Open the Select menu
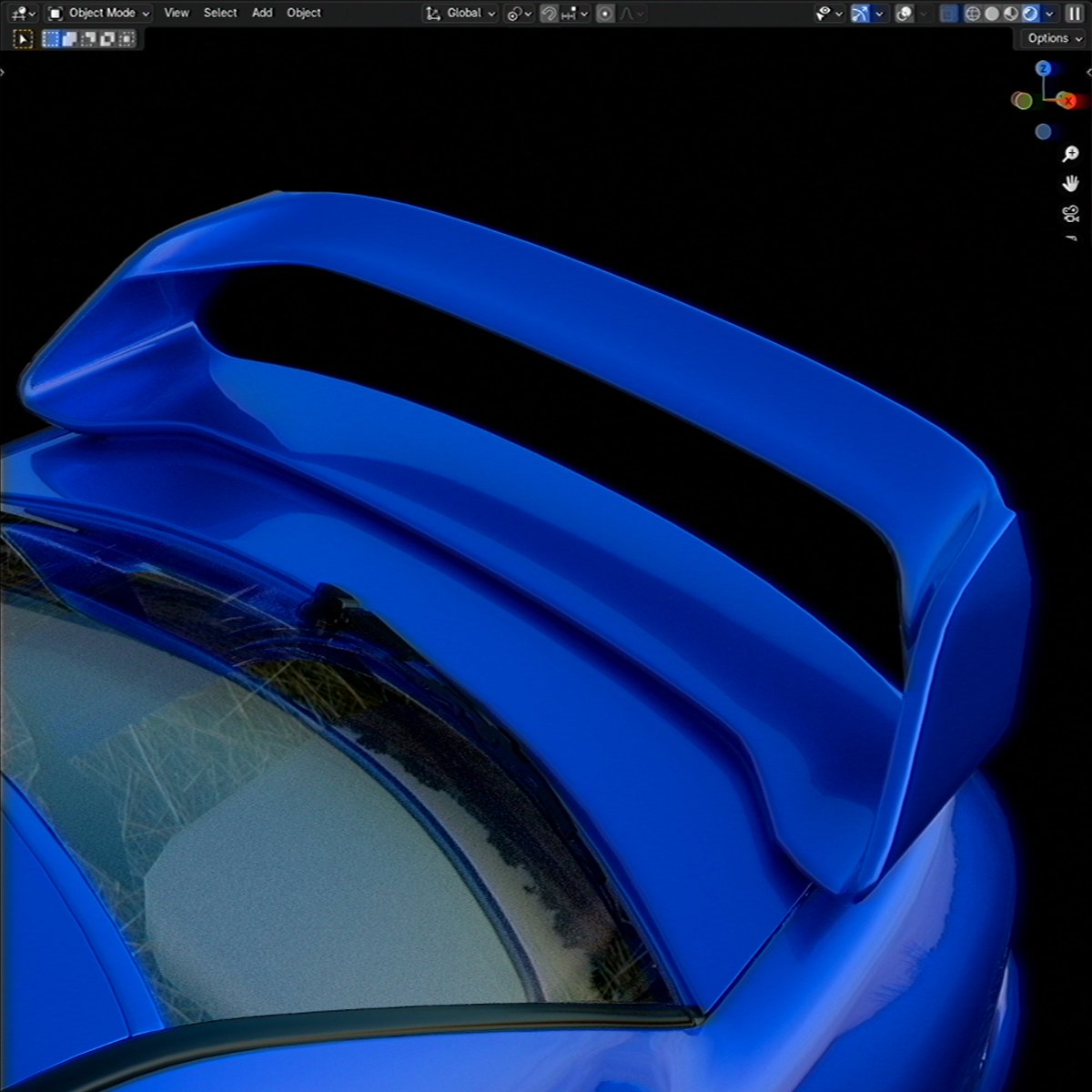Screen dimensions: 1092x1092 pyautogui.click(x=220, y=13)
